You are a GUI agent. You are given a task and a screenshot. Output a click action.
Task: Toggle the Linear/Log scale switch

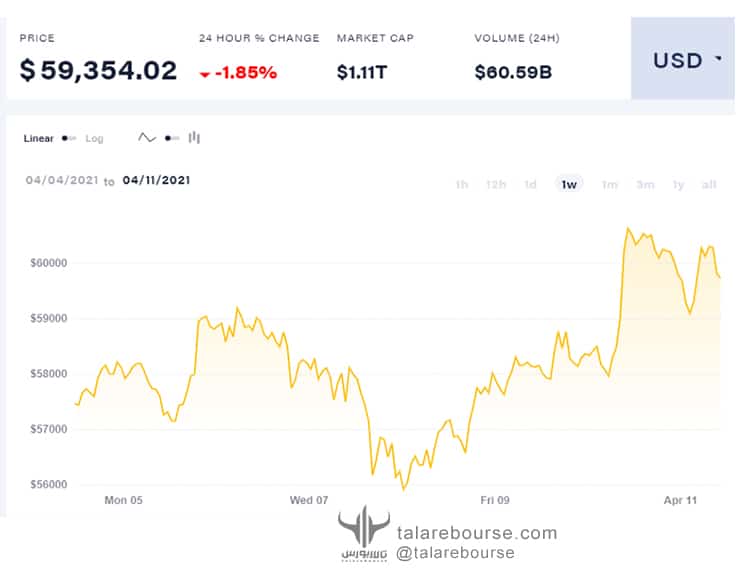pyautogui.click(x=69, y=138)
